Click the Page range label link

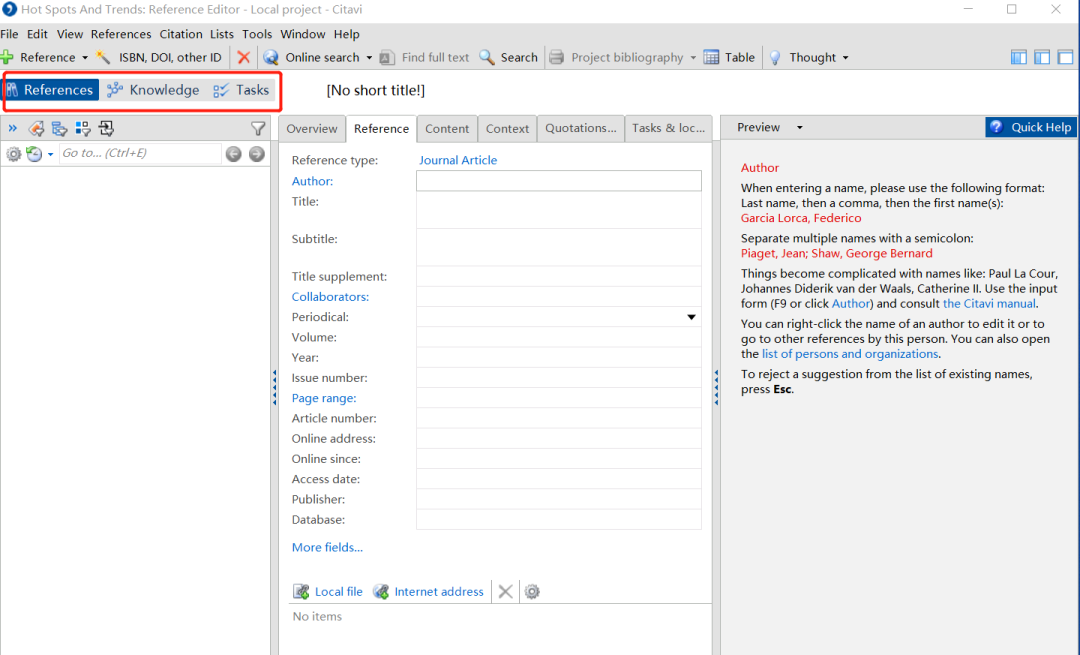point(324,398)
